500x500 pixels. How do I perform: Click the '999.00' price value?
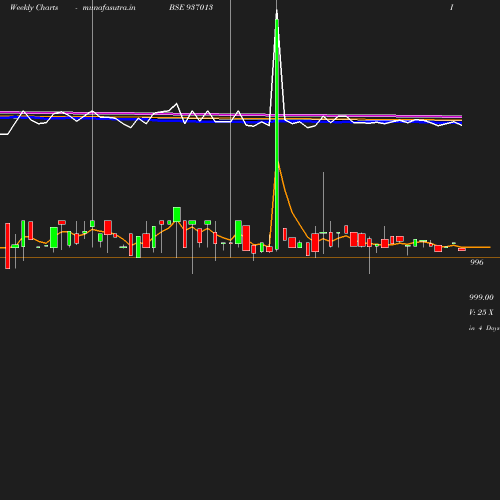click(x=481, y=297)
